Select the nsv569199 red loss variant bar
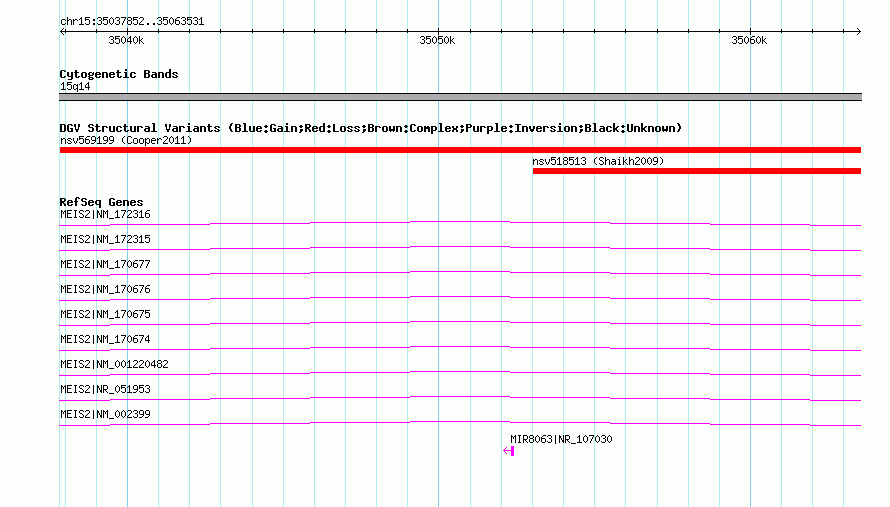The height and width of the screenshot is (507, 890). (x=460, y=150)
